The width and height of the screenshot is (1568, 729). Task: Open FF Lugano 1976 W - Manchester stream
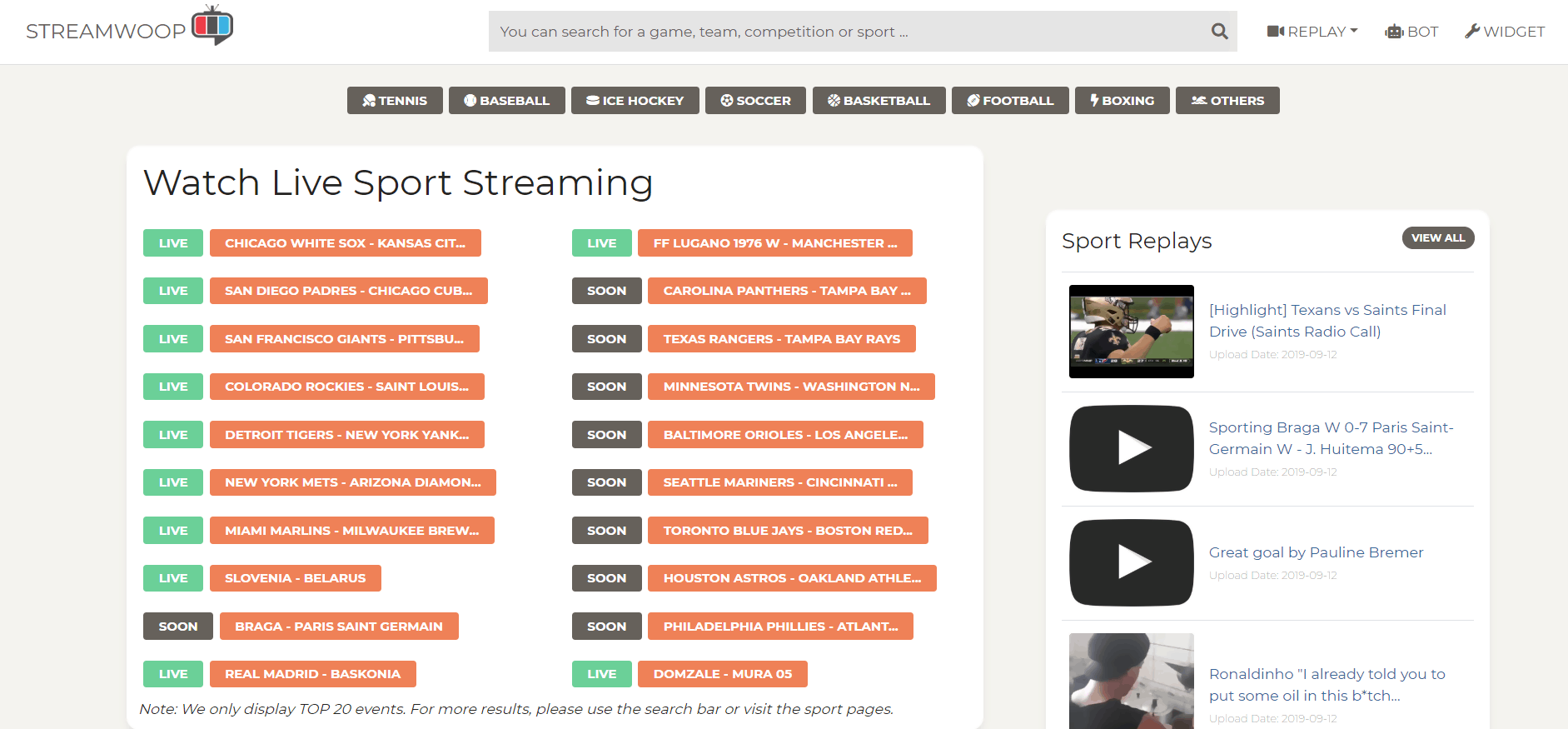775,243
